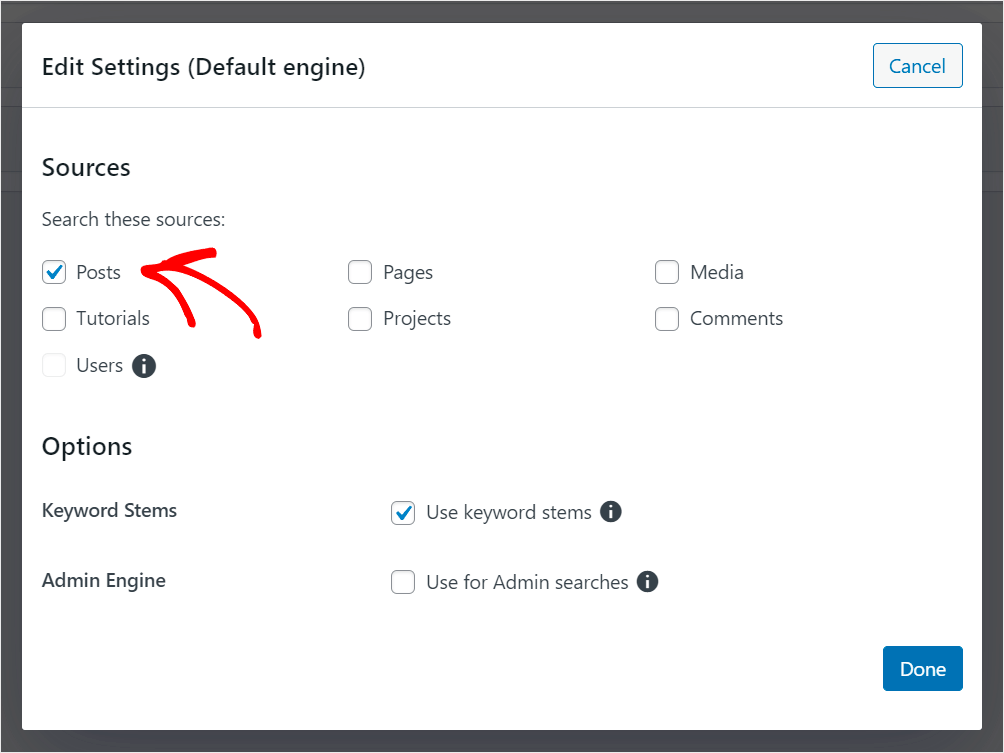The width and height of the screenshot is (1004, 753).
Task: Disable the Use keyword stems checkbox
Action: 403,513
